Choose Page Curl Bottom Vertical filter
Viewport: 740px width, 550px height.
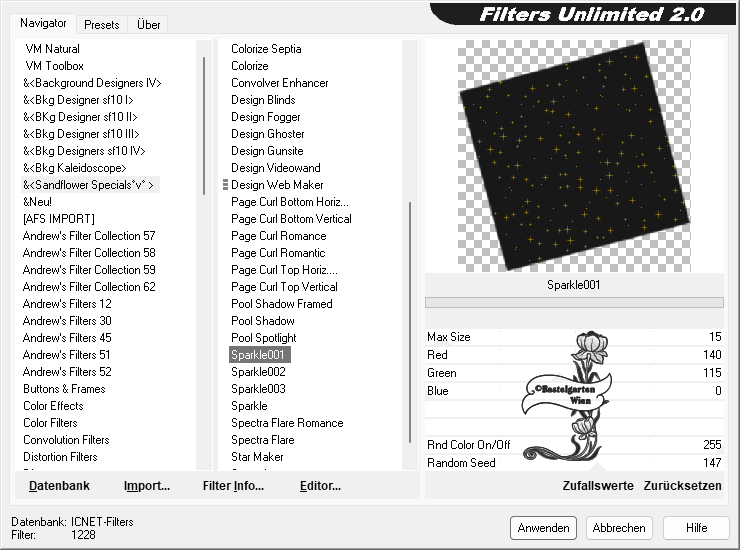(x=291, y=219)
